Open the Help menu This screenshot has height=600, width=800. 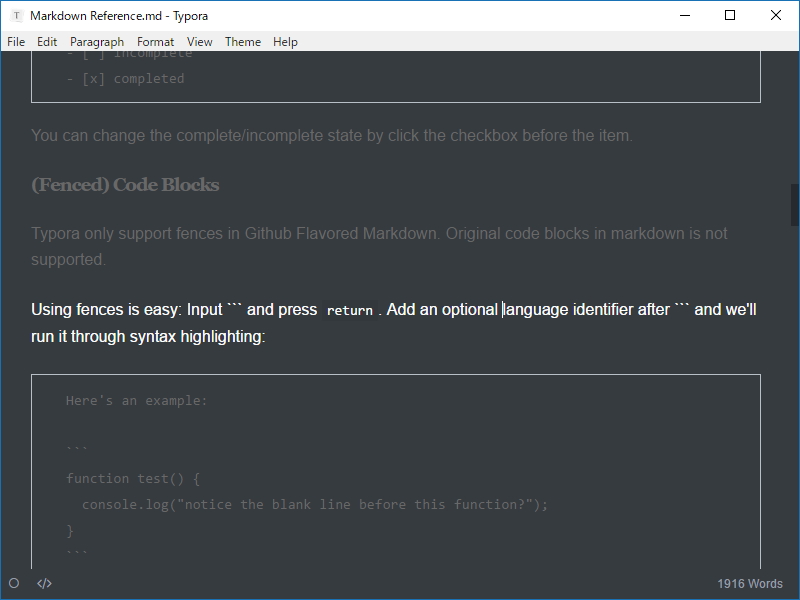coord(285,42)
